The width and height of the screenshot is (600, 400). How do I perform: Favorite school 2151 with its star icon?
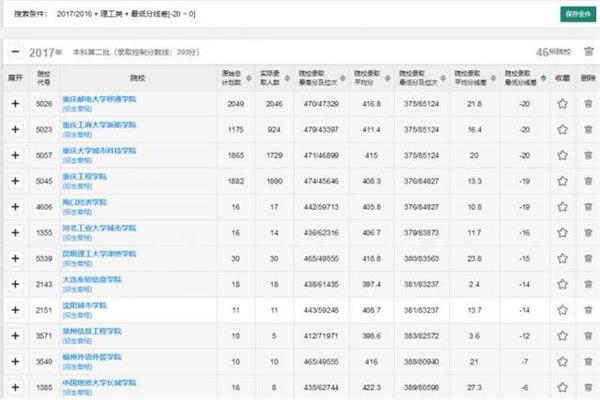tap(562, 310)
